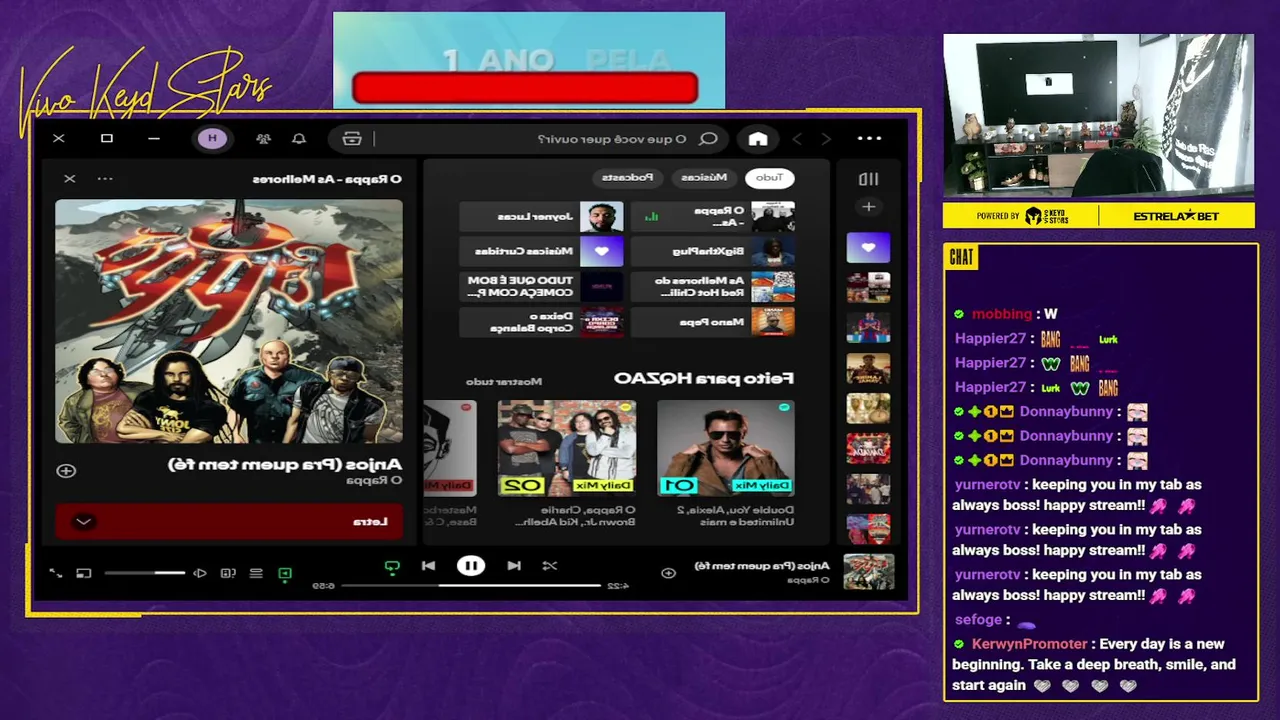This screenshot has width=1280, height=720.
Task: Open the Deixa o Corpo Balança tile
Action: tap(541, 322)
